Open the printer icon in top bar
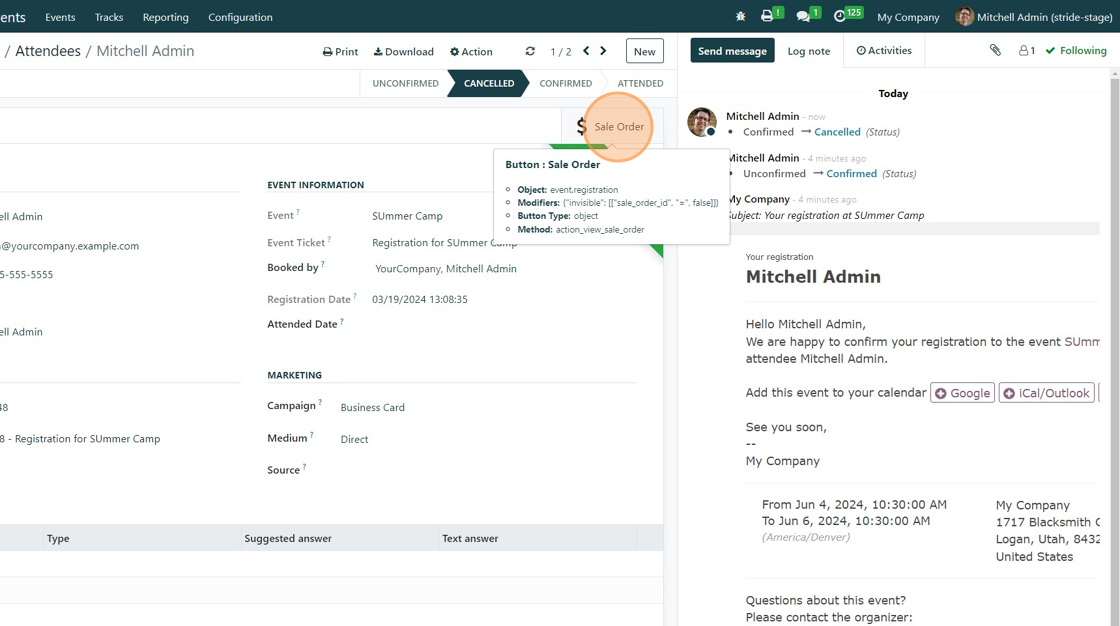The width and height of the screenshot is (1120, 626). (x=767, y=16)
